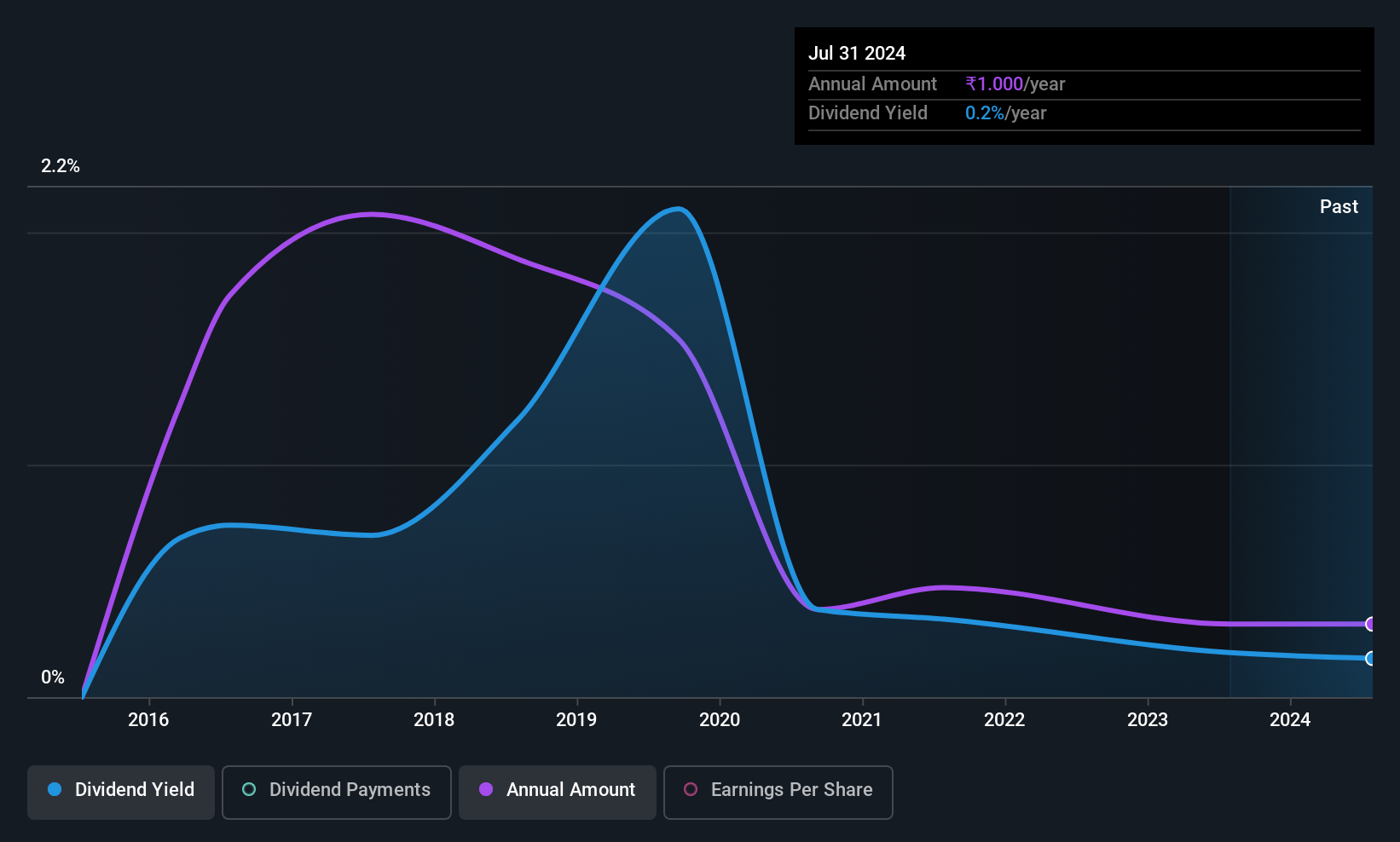The width and height of the screenshot is (1400, 842).
Task: Click the Past region label
Action: [x=1339, y=207]
